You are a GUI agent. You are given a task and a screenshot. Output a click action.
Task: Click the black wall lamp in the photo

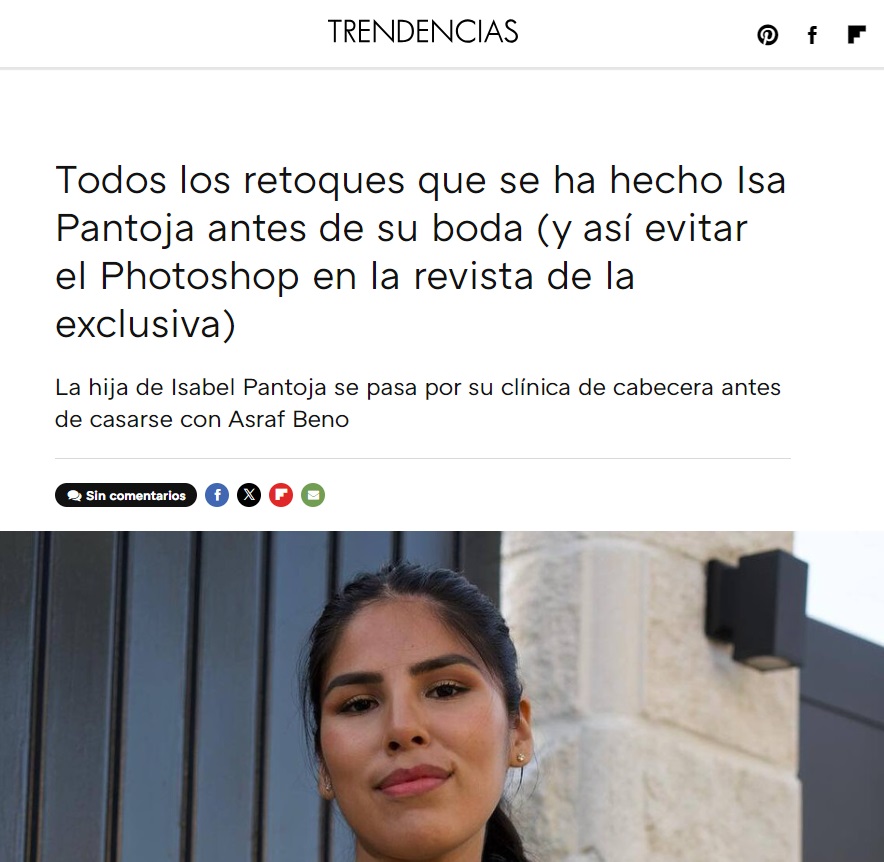(755, 609)
